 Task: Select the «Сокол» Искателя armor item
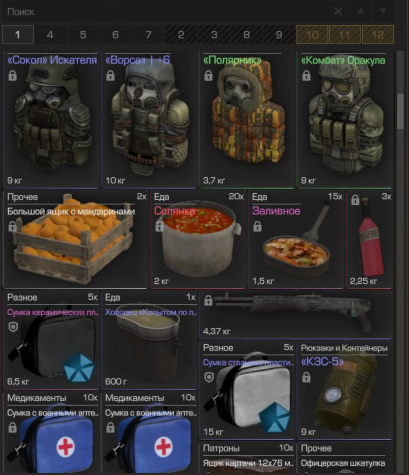pos(52,120)
